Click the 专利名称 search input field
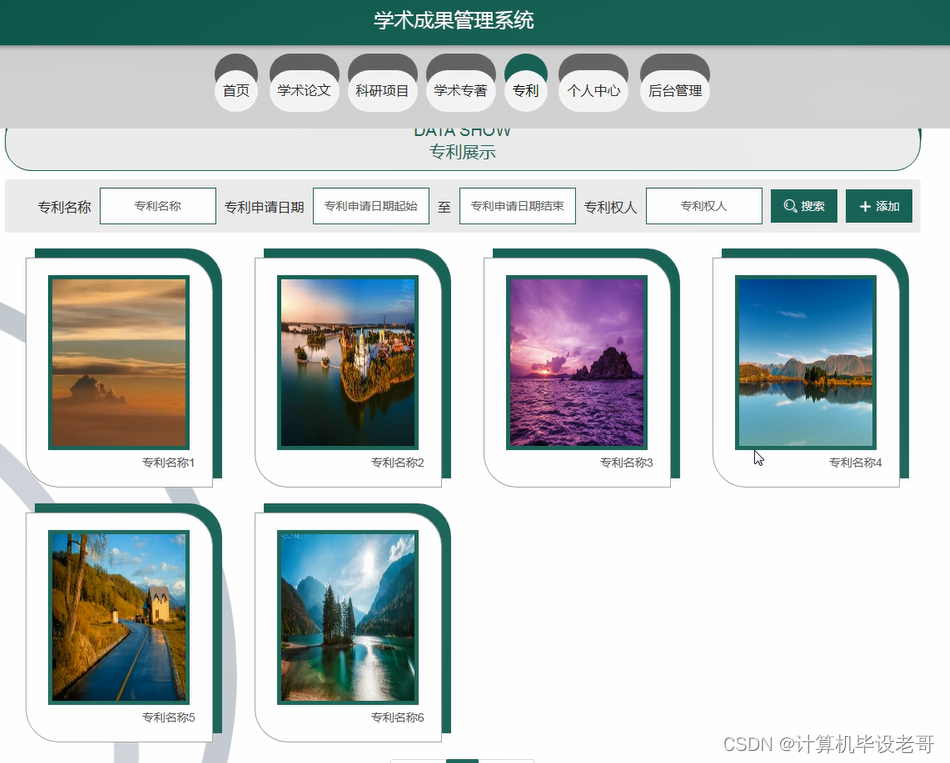 click(x=158, y=206)
